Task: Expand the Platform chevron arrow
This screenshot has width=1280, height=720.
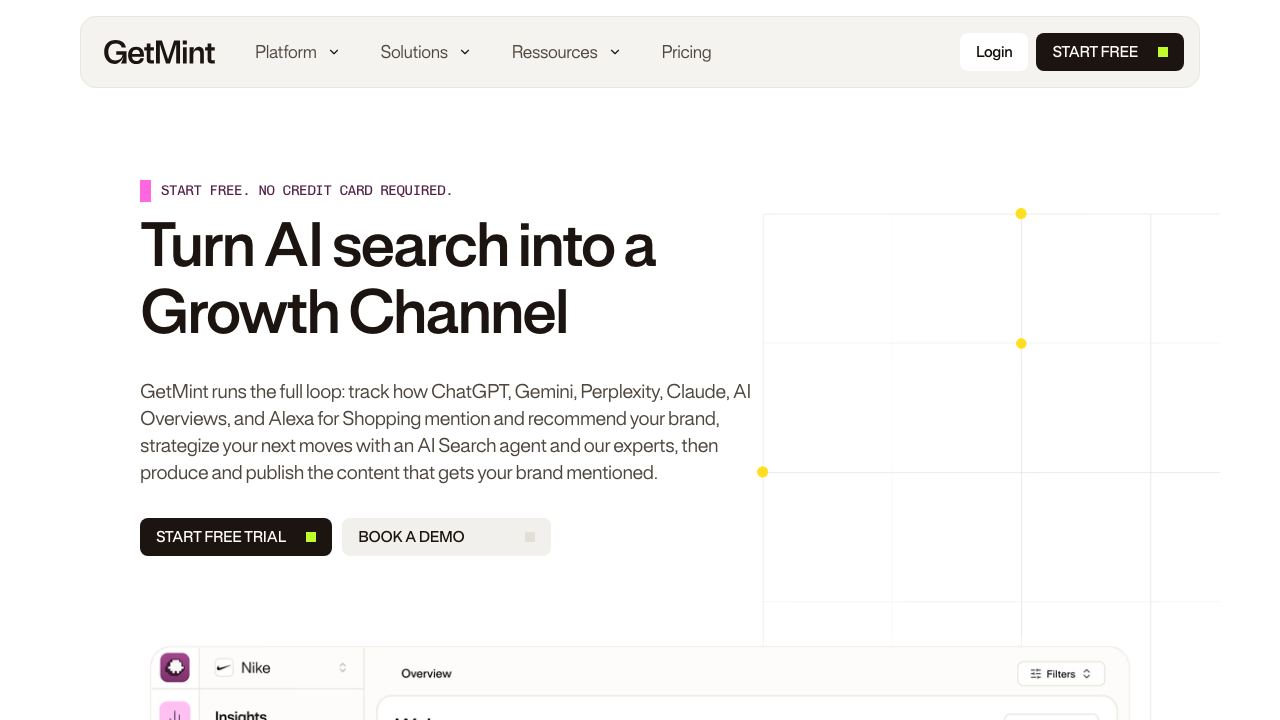Action: (334, 52)
